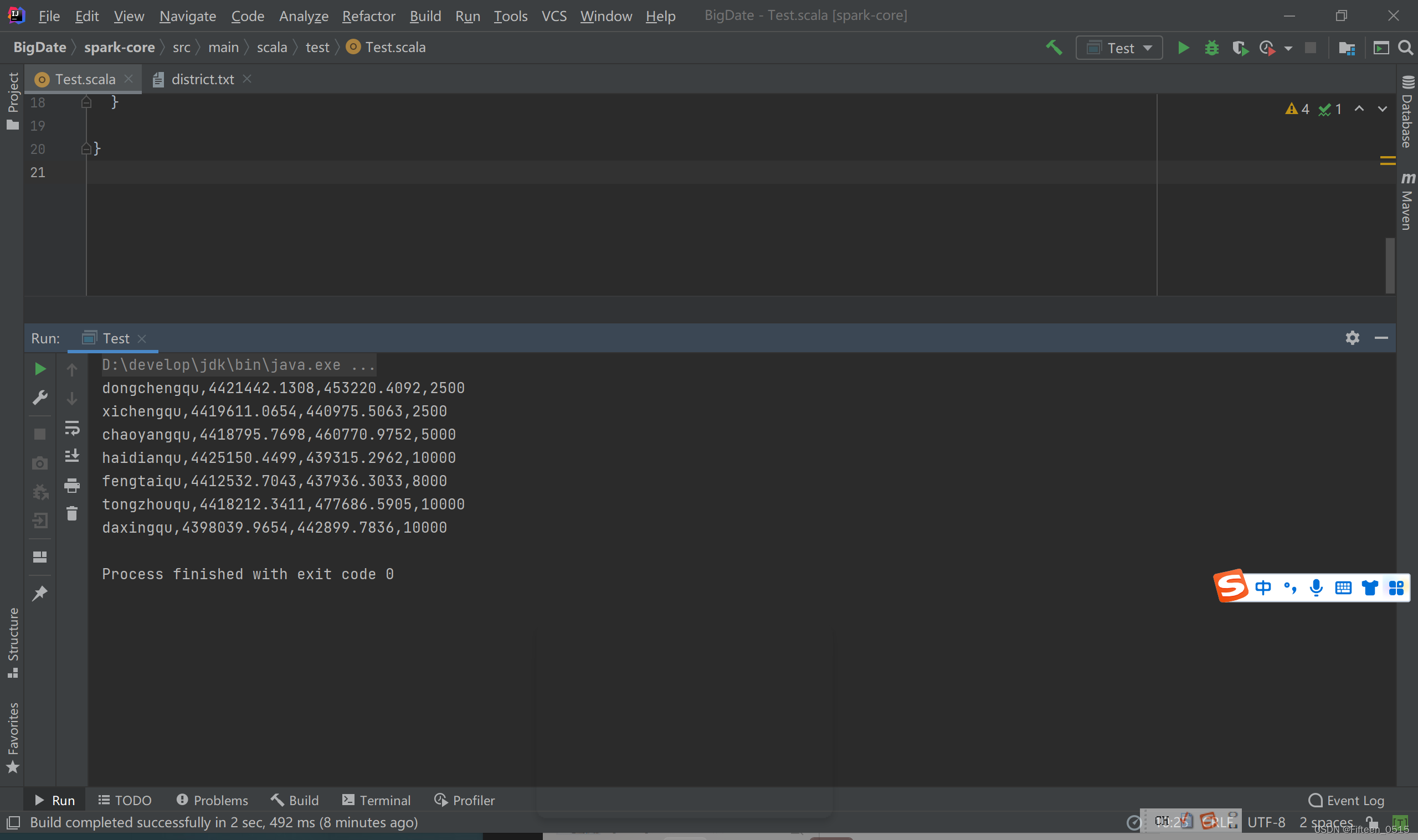Open the Terminal tool window
The image size is (1418, 840).
pos(377,800)
